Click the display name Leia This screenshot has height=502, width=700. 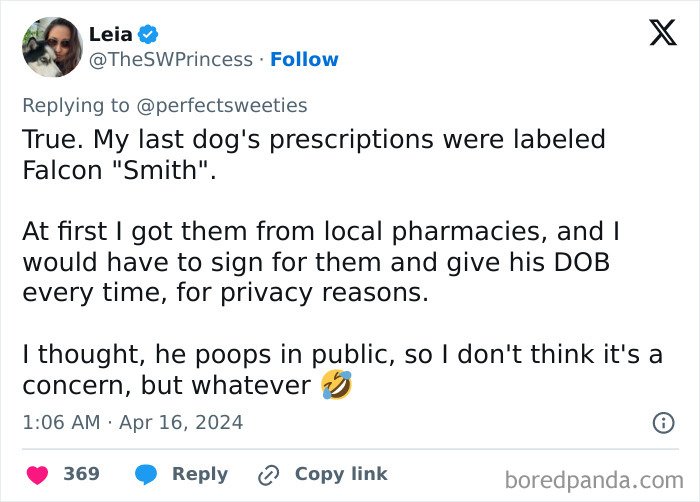[110, 35]
